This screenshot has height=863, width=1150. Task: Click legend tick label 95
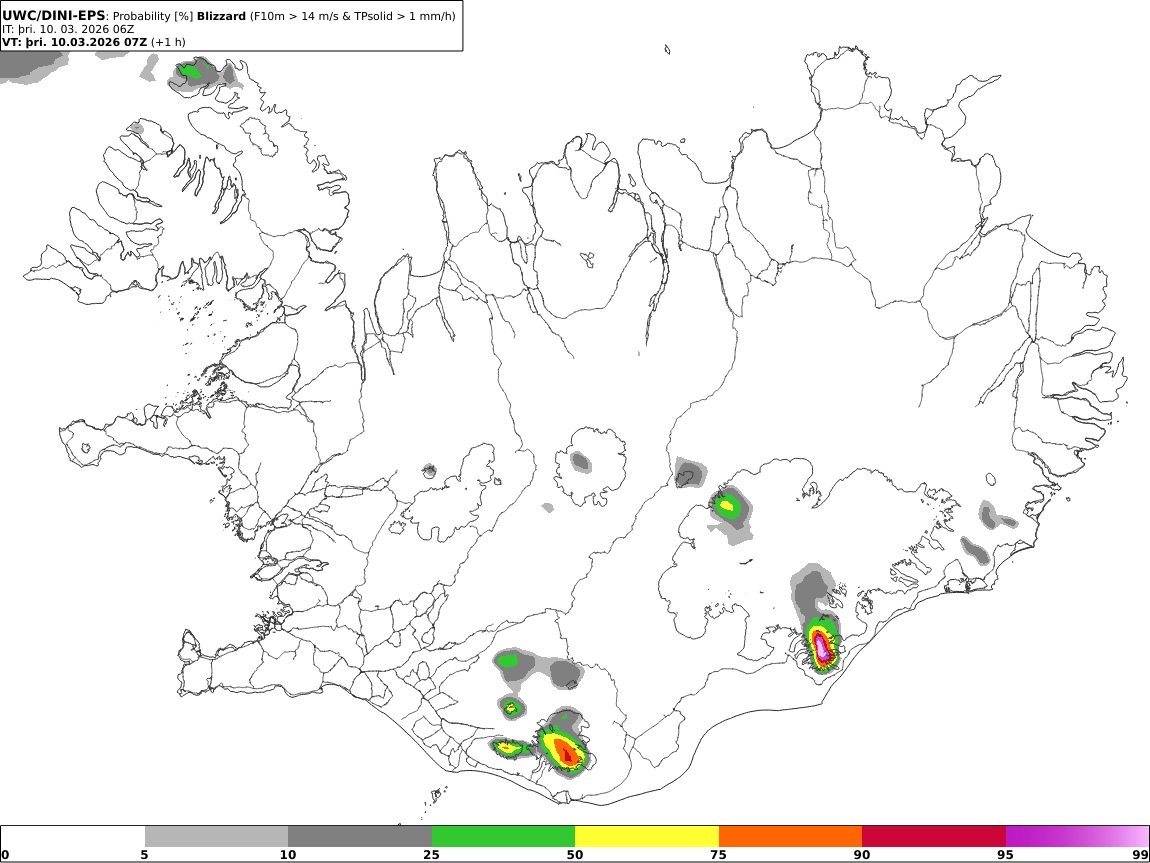point(1006,854)
